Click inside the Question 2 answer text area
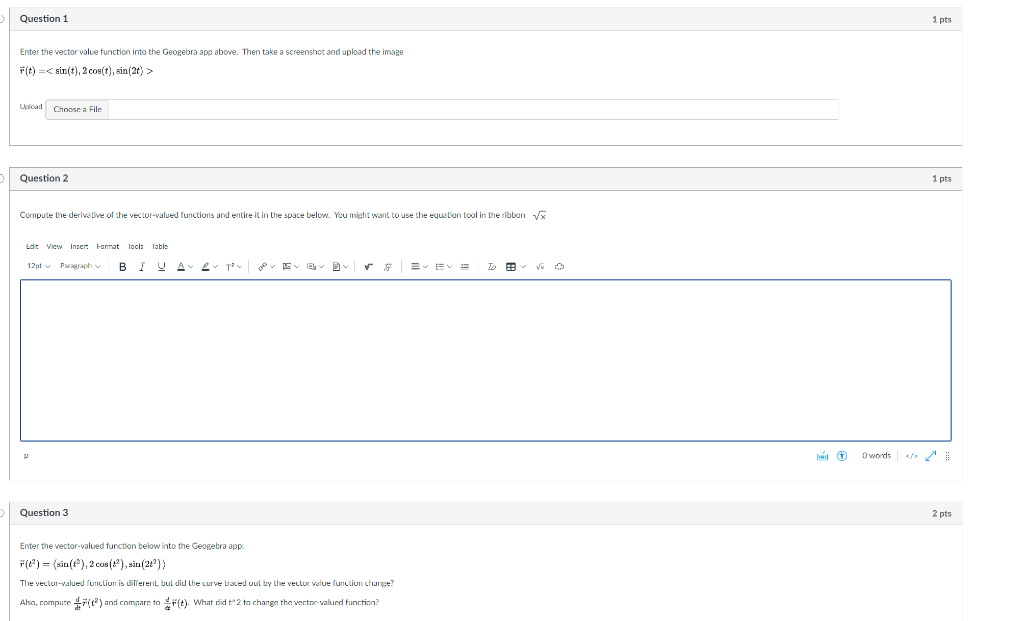The image size is (1024, 621). click(x=485, y=360)
